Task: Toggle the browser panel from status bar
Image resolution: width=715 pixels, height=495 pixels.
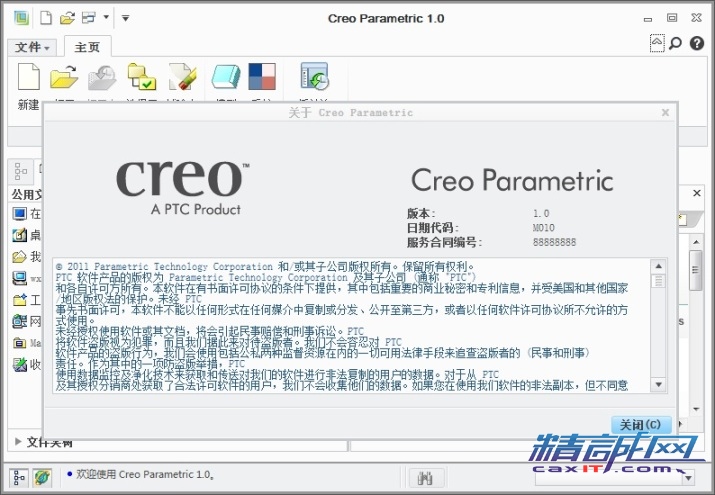Action: coord(41,478)
